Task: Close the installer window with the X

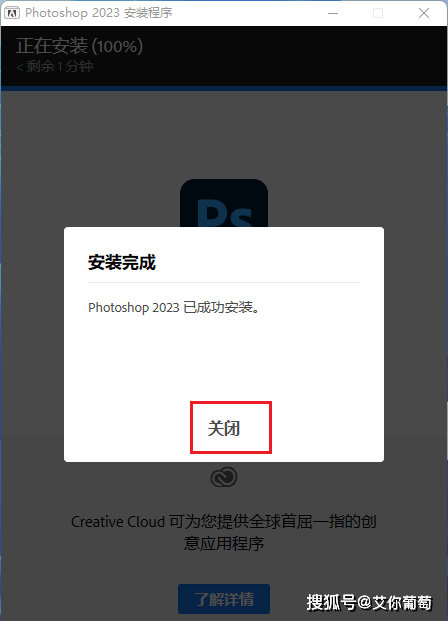Action: click(x=424, y=13)
